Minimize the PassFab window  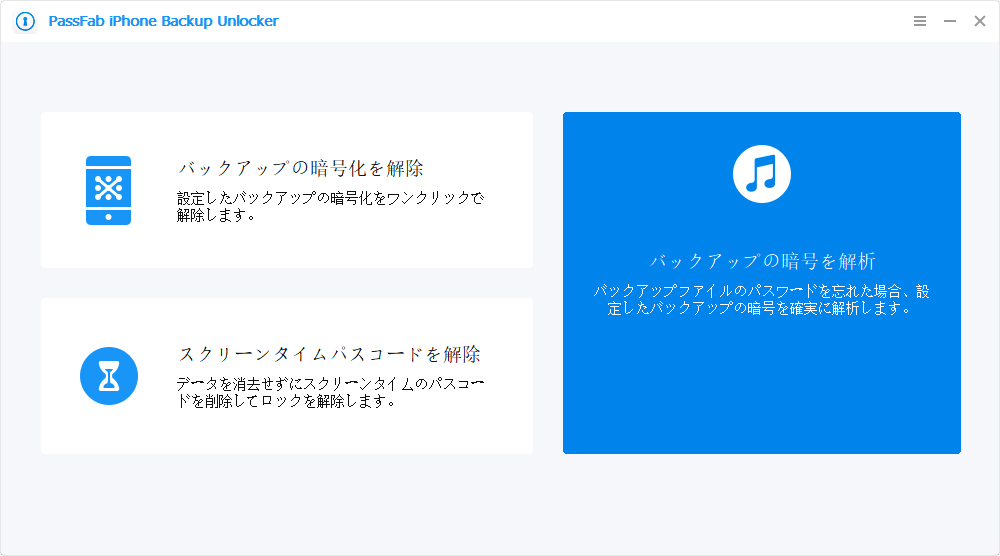point(950,21)
